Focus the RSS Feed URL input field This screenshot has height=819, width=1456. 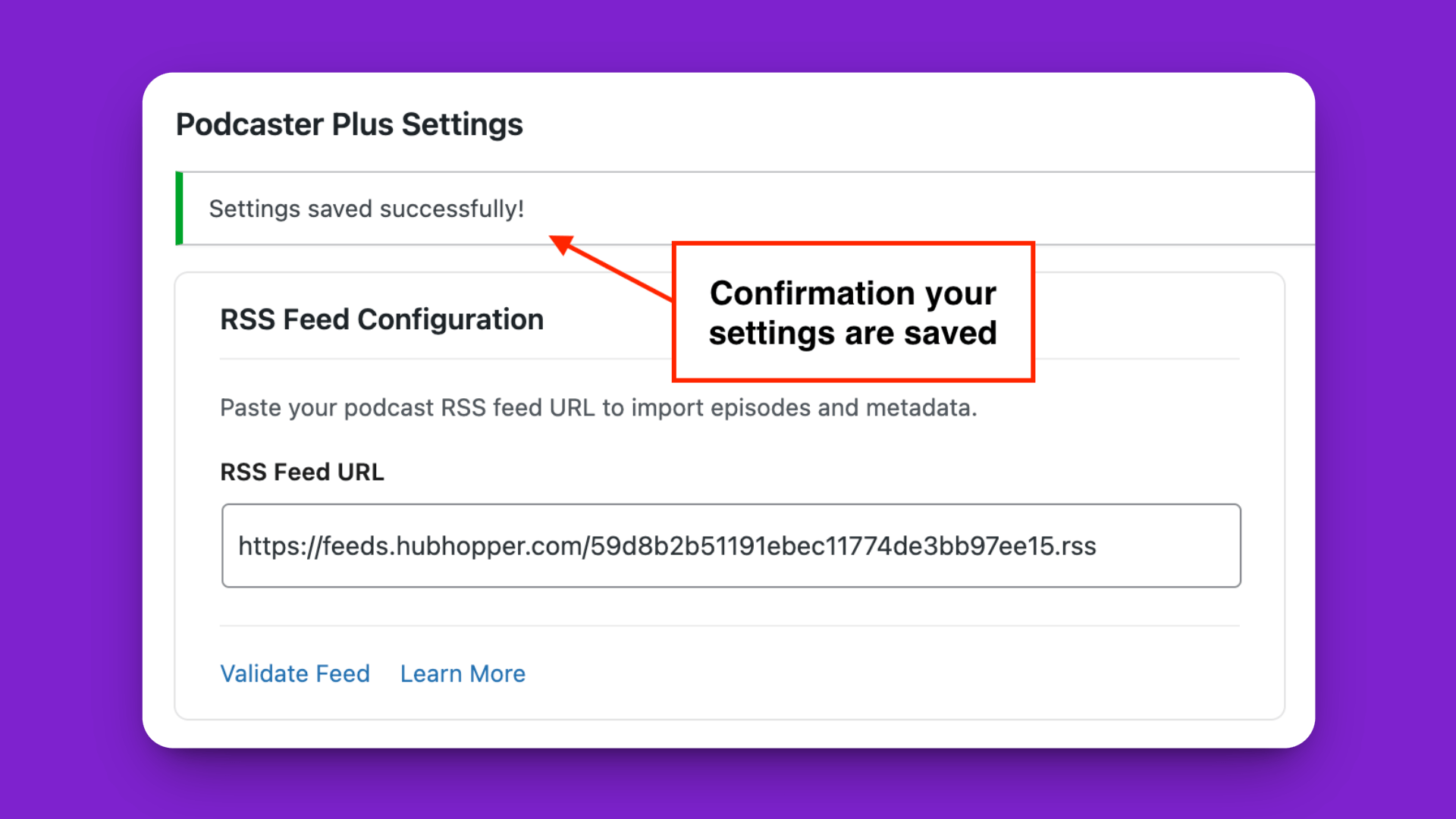click(x=731, y=545)
